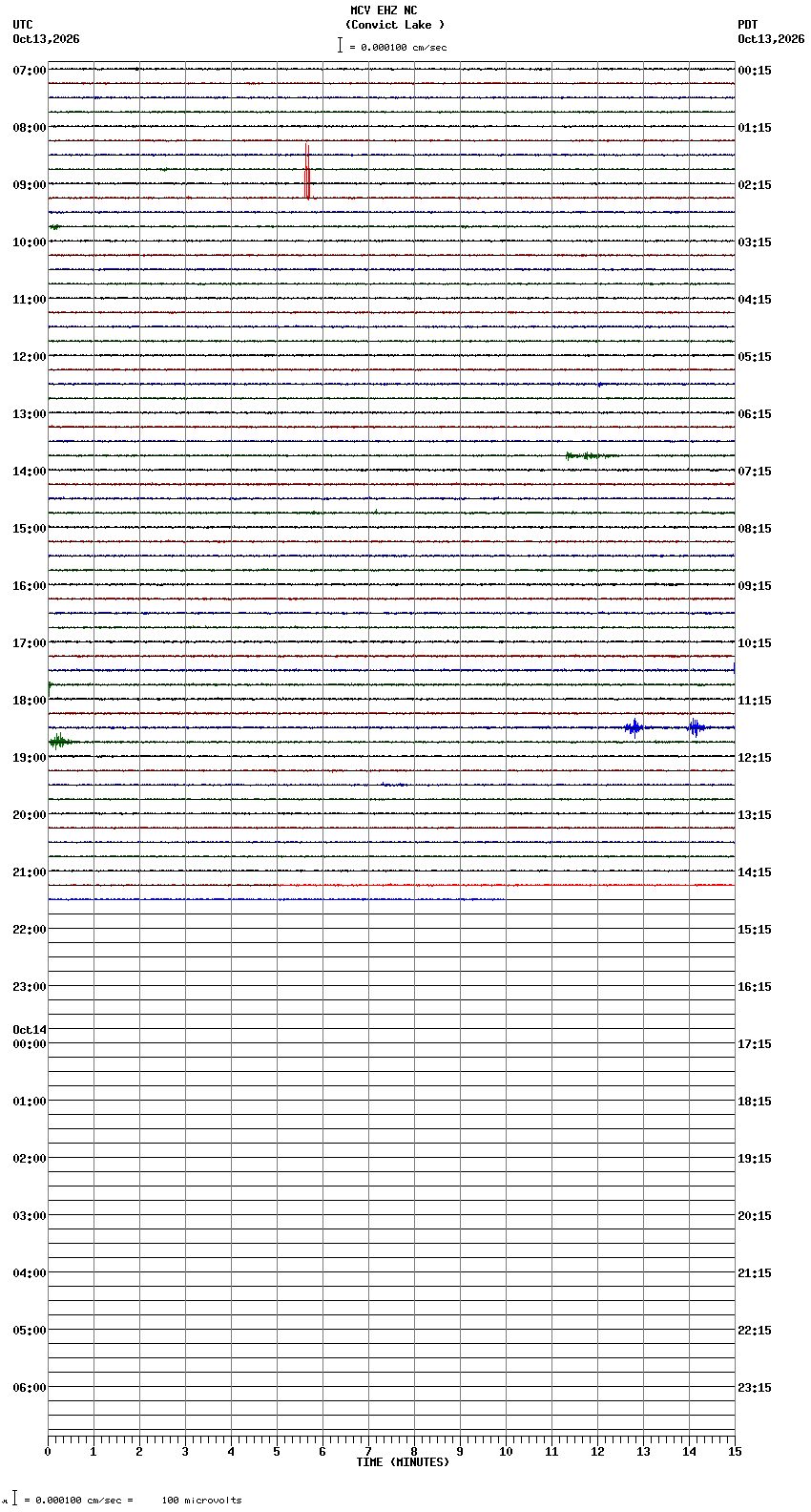The height and width of the screenshot is (1512, 811).
Task: Click the 5 minute axis tick label
Action: coord(277,1452)
